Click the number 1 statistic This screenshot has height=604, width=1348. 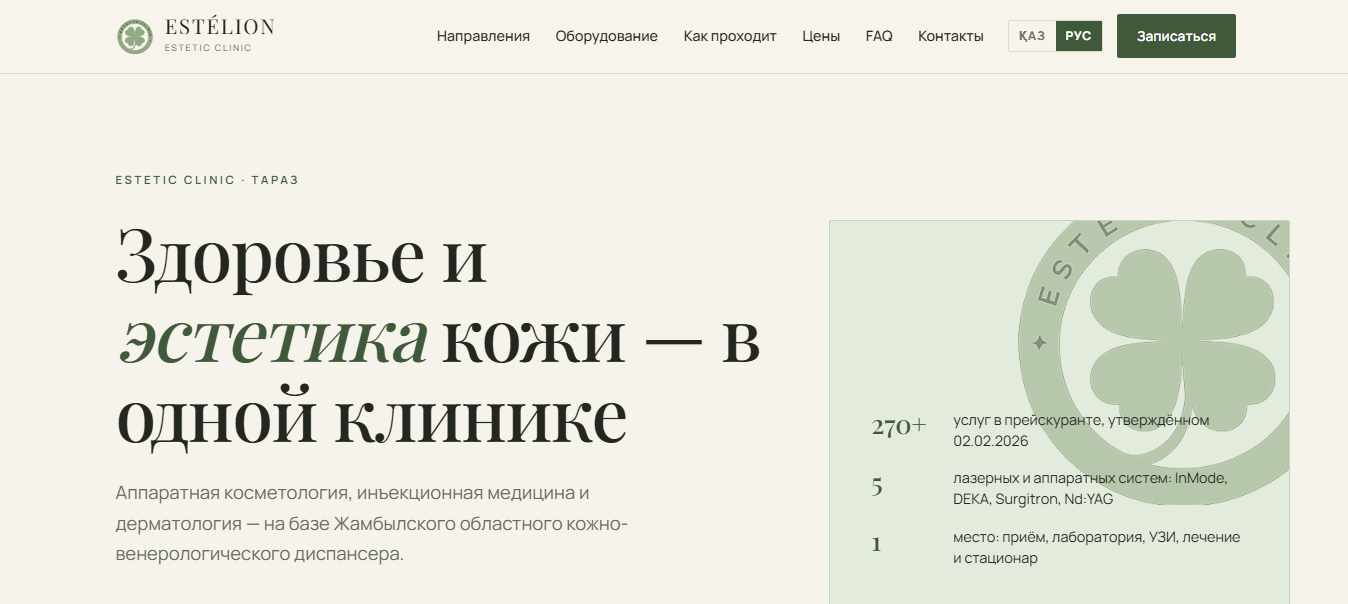(x=876, y=545)
